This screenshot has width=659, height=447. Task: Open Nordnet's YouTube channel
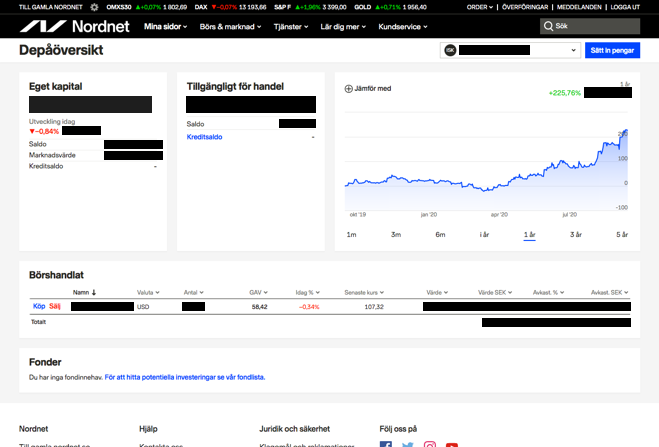(x=452, y=444)
